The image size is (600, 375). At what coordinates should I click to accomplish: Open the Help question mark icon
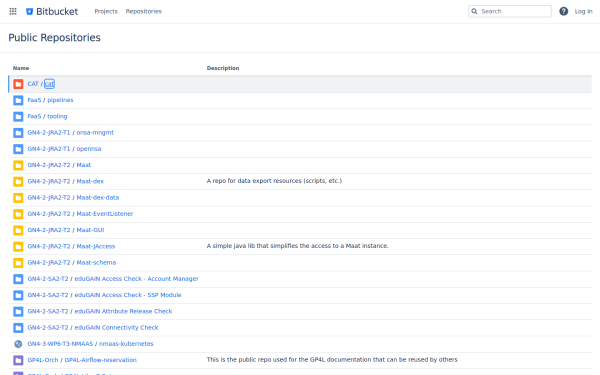tap(563, 11)
